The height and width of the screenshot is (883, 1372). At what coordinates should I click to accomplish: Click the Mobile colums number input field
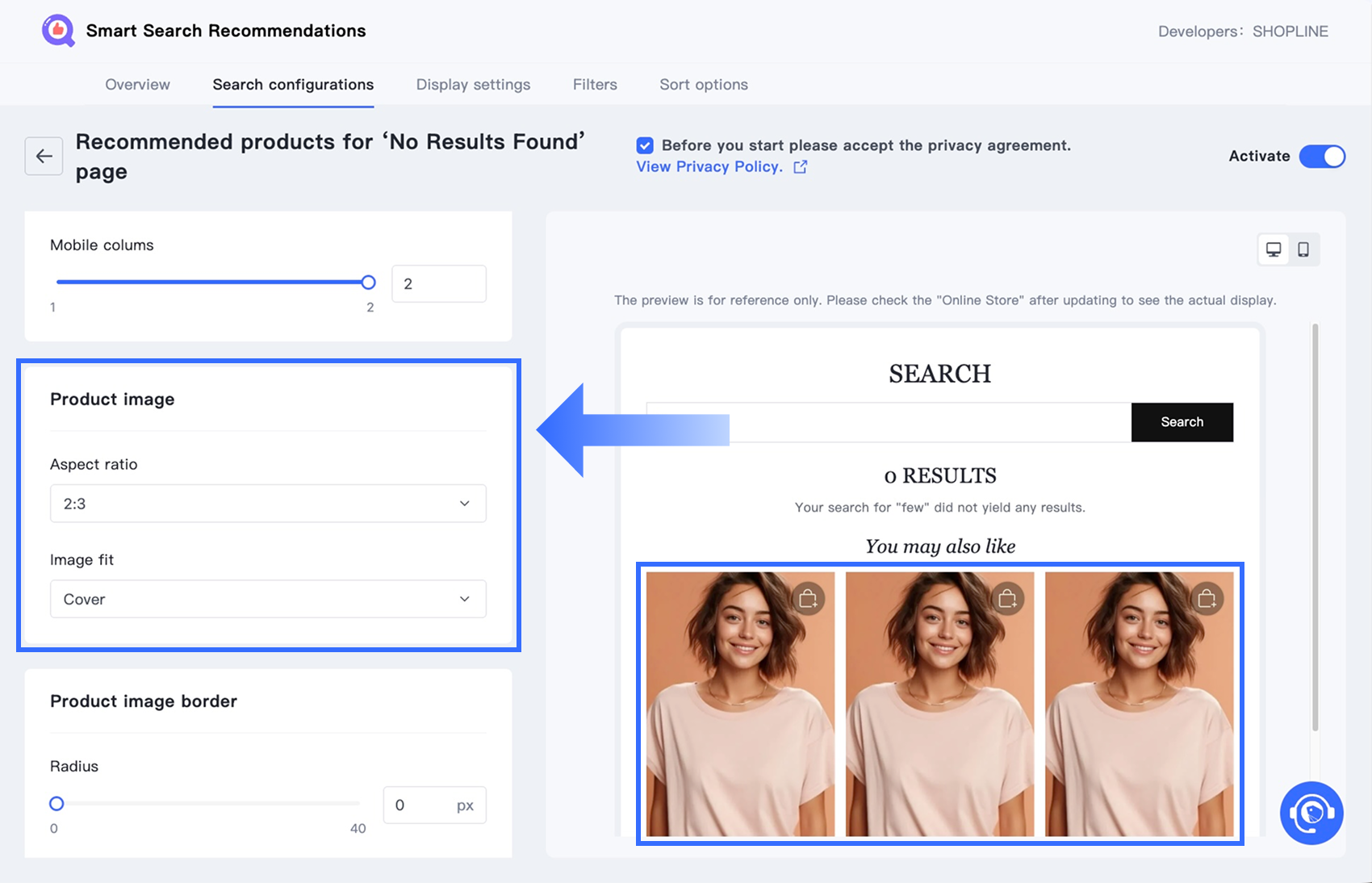(x=439, y=284)
